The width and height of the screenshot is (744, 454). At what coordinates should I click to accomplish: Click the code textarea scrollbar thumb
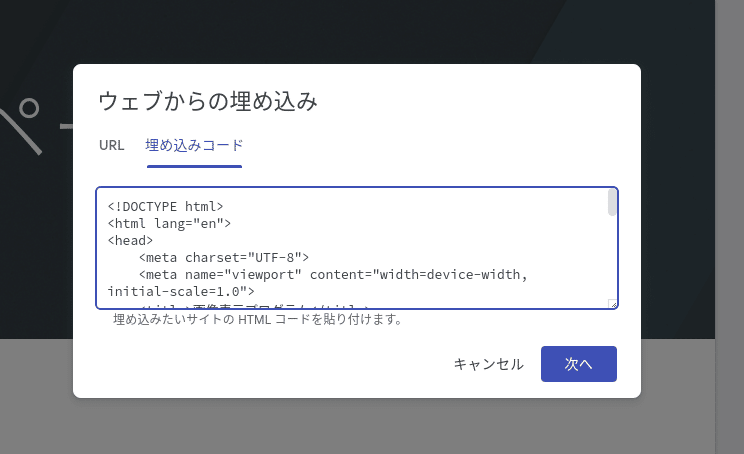click(x=612, y=203)
